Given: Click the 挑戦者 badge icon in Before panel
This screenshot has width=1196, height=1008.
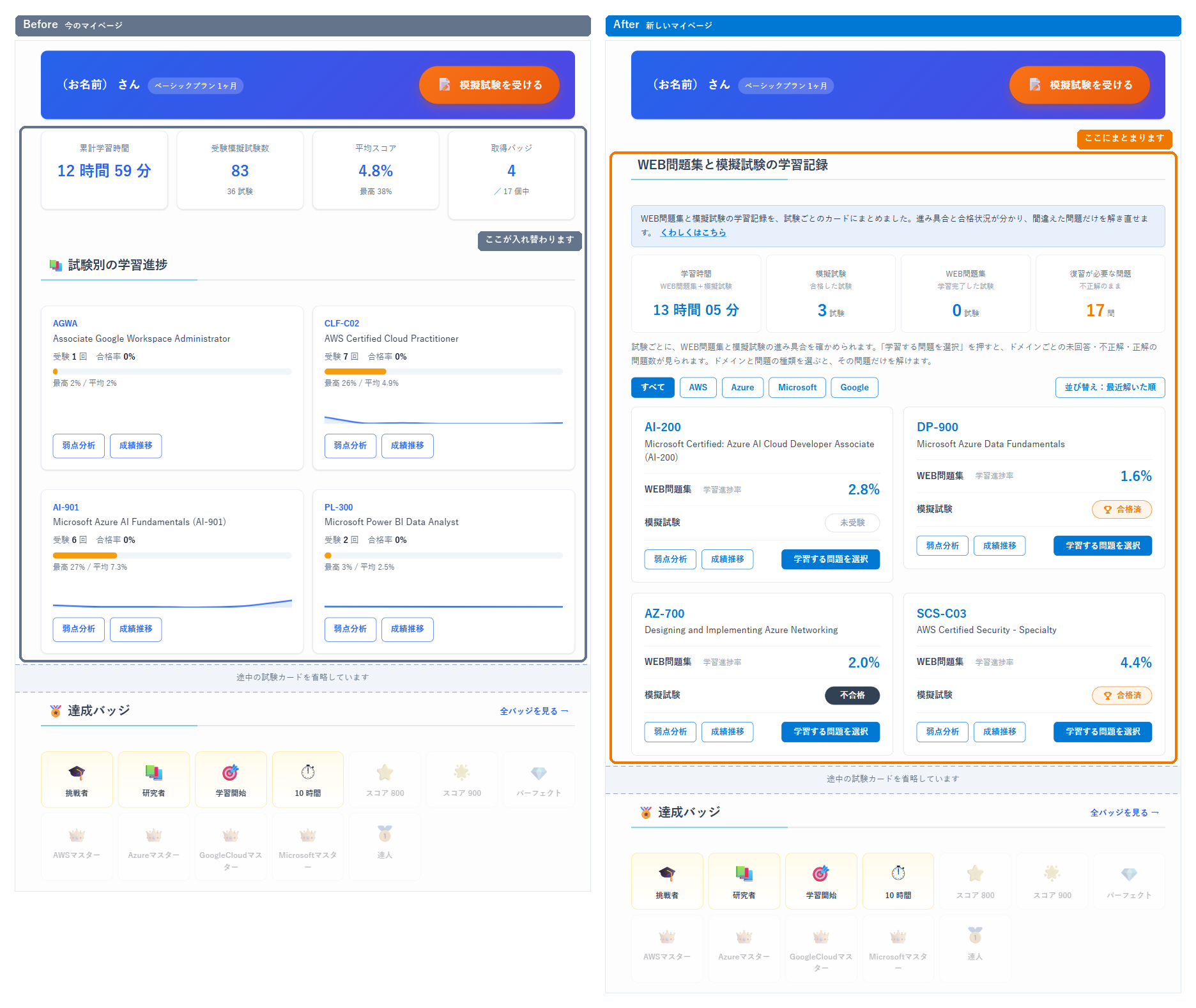Looking at the screenshot, I should pyautogui.click(x=77, y=779).
